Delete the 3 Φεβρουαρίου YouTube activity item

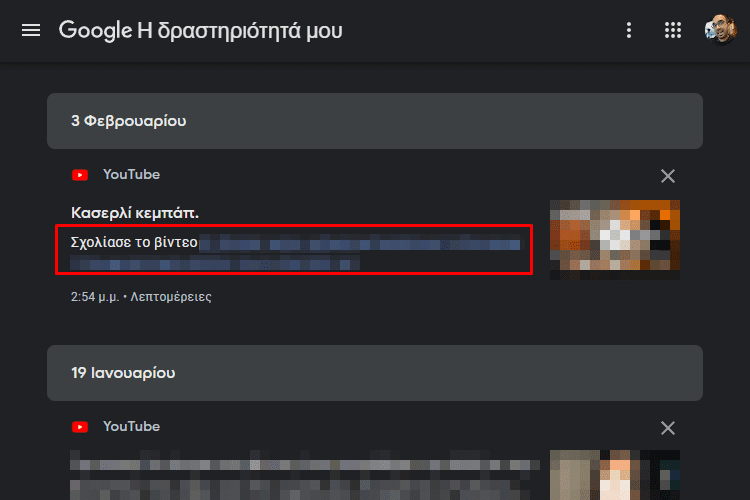(668, 176)
